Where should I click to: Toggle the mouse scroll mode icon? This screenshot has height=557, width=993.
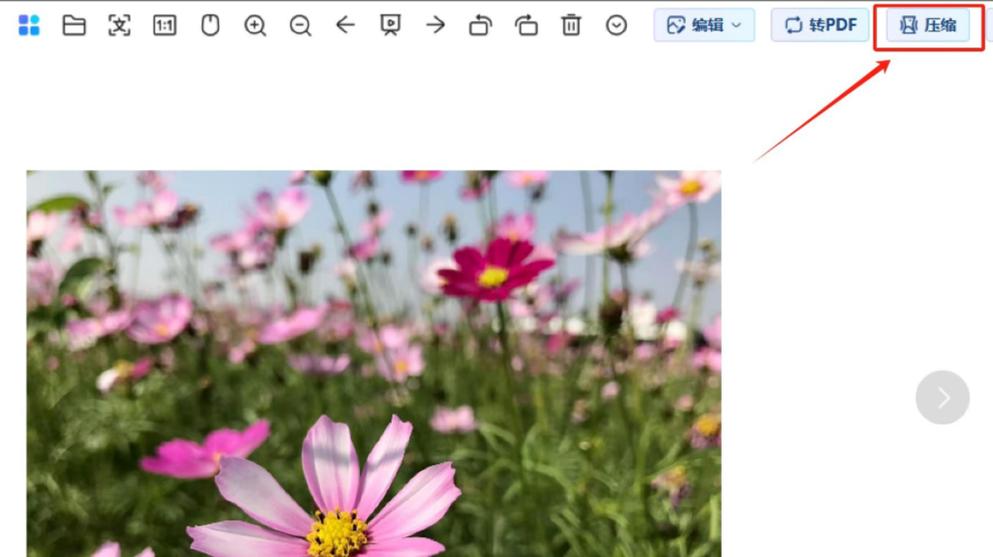click(210, 25)
